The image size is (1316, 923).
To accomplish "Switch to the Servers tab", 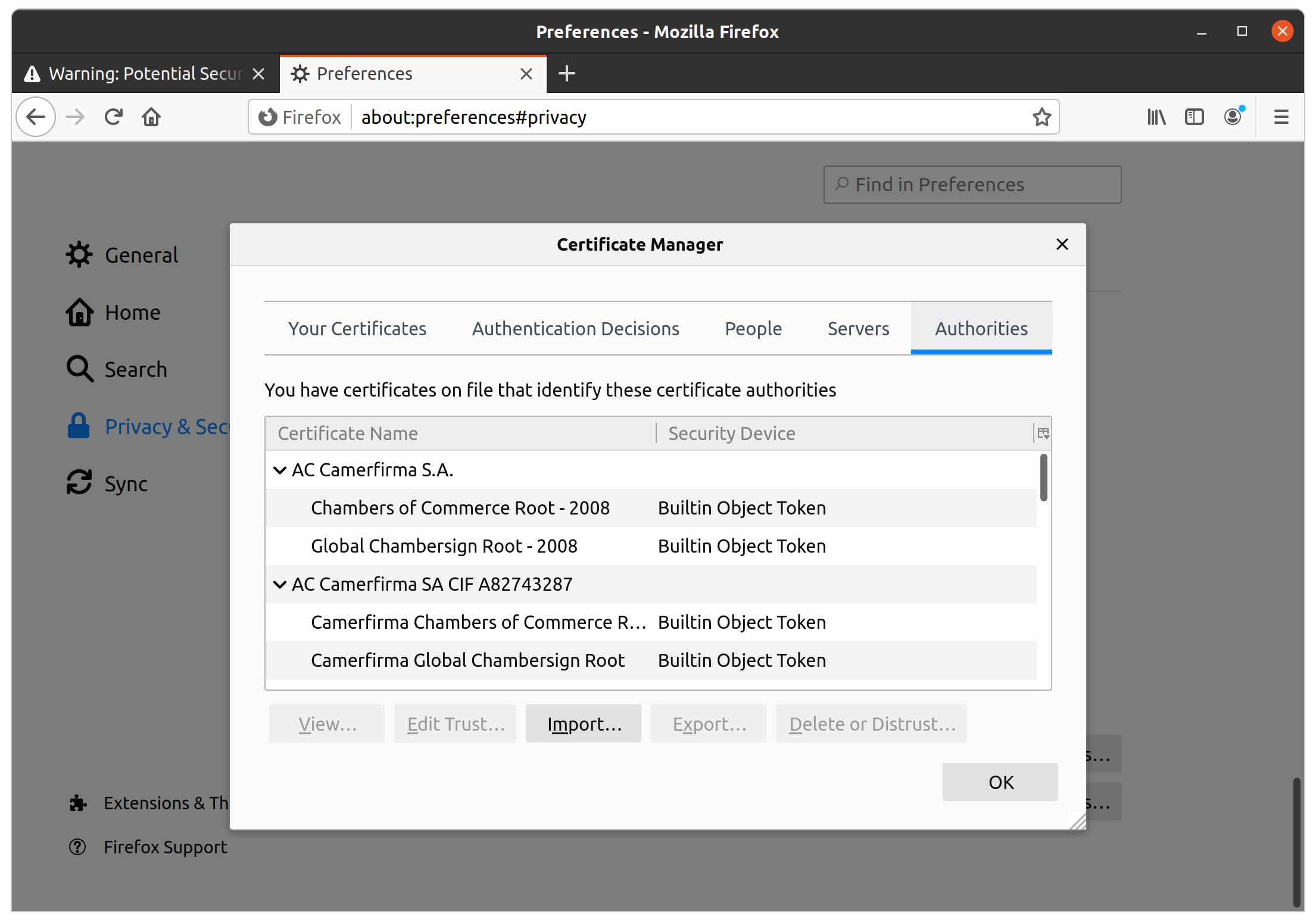I will tap(858, 329).
